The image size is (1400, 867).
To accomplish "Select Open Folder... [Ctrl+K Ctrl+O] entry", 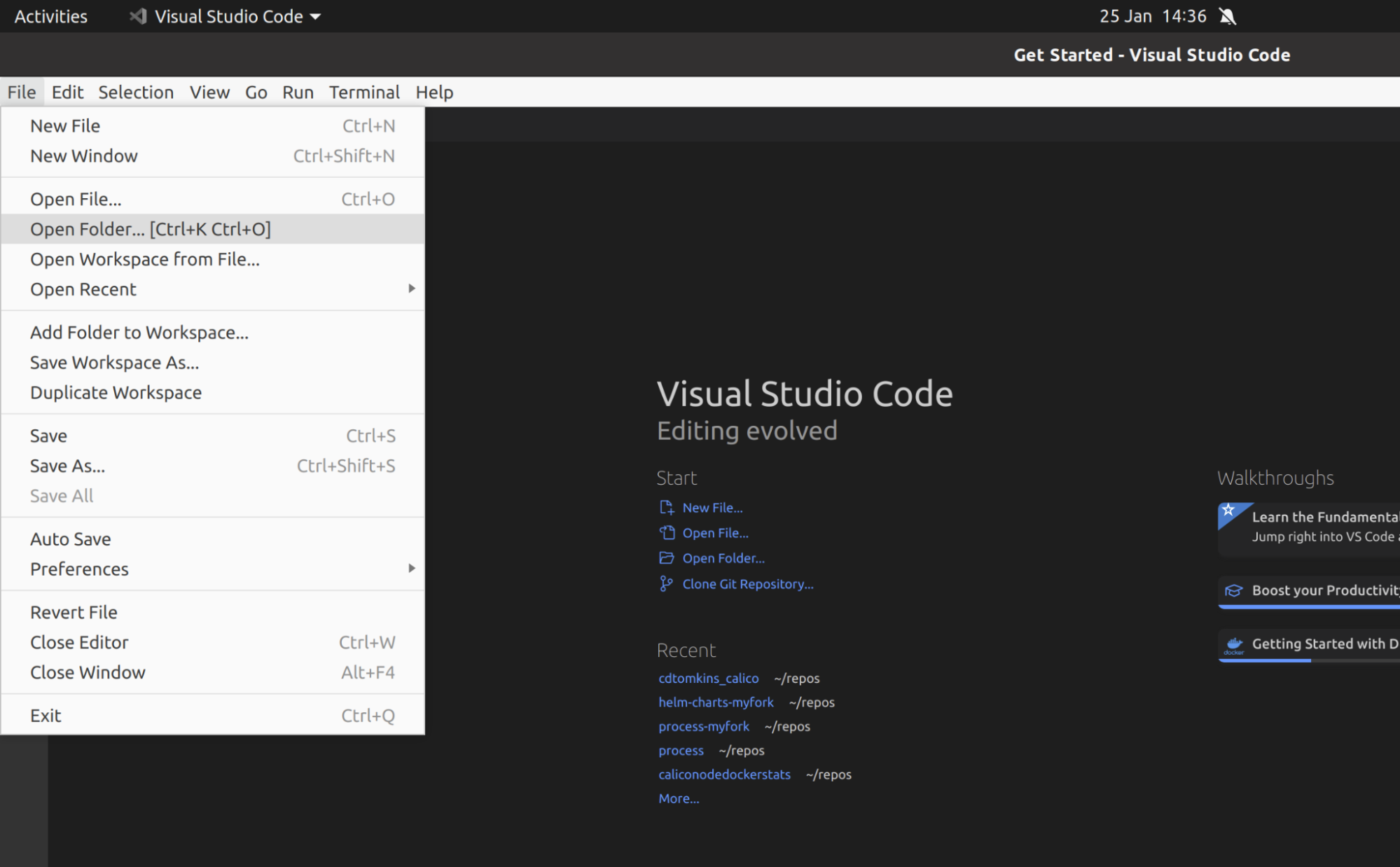I will point(212,230).
